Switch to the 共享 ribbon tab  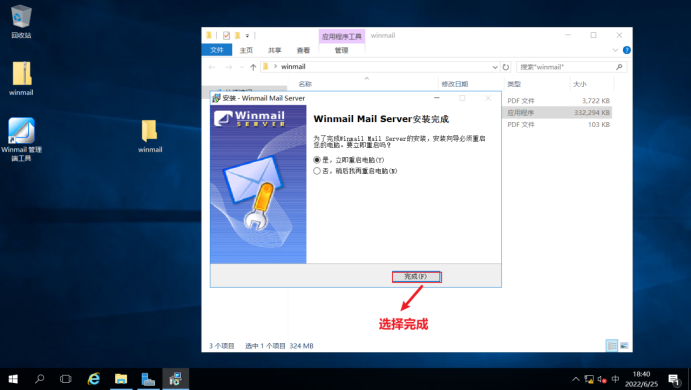point(275,50)
